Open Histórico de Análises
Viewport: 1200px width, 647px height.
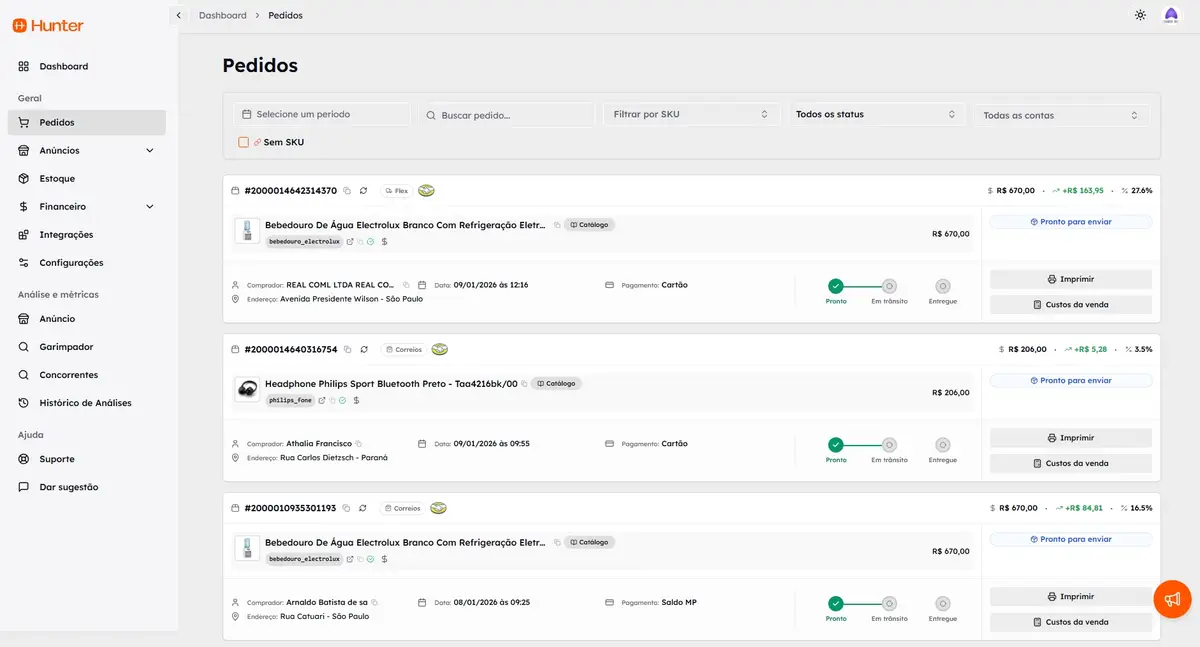(x=86, y=402)
